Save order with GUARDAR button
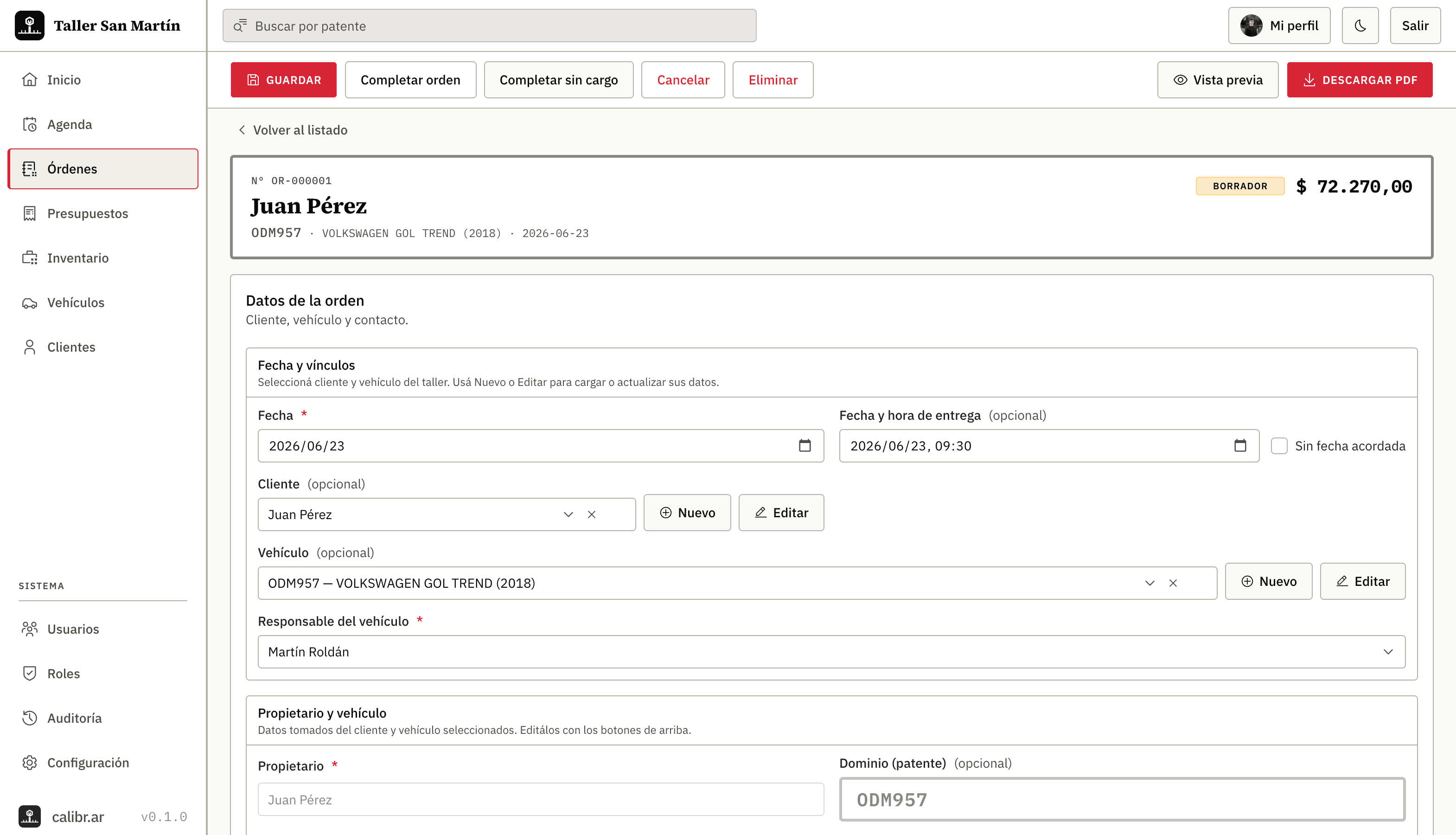The width and height of the screenshot is (1456, 835). tap(284, 80)
